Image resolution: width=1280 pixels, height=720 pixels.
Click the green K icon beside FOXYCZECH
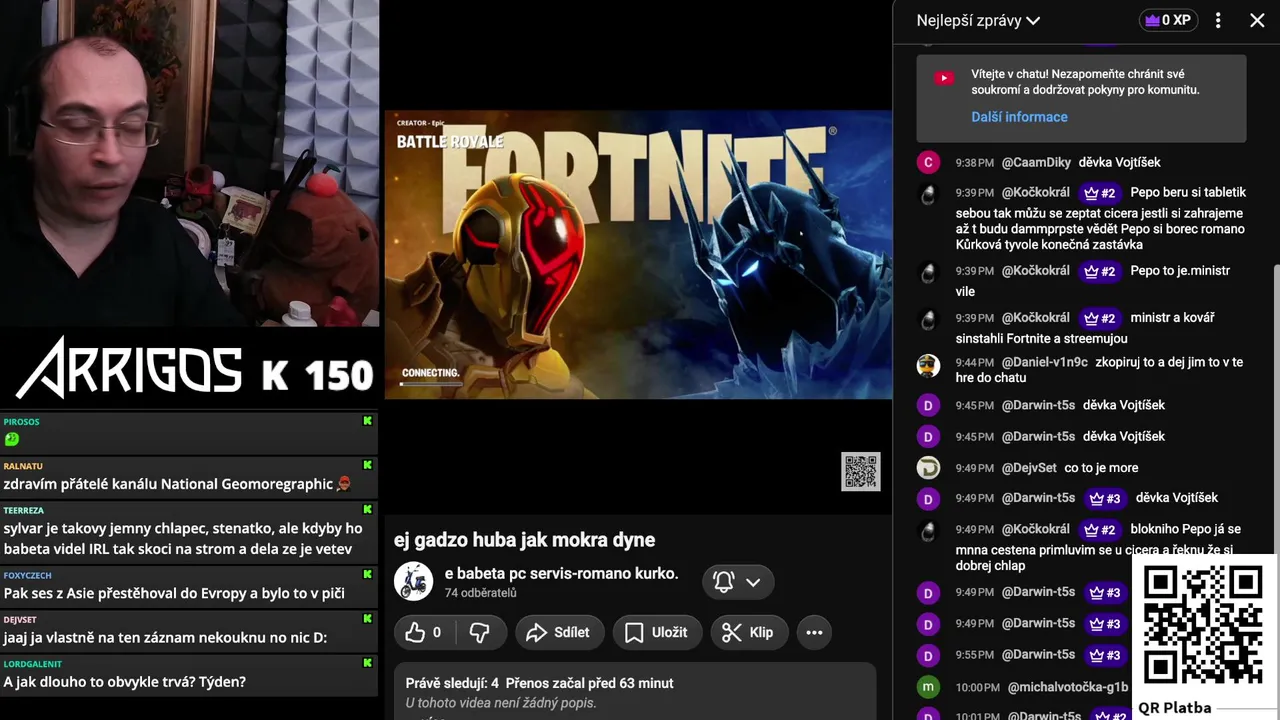point(367,574)
